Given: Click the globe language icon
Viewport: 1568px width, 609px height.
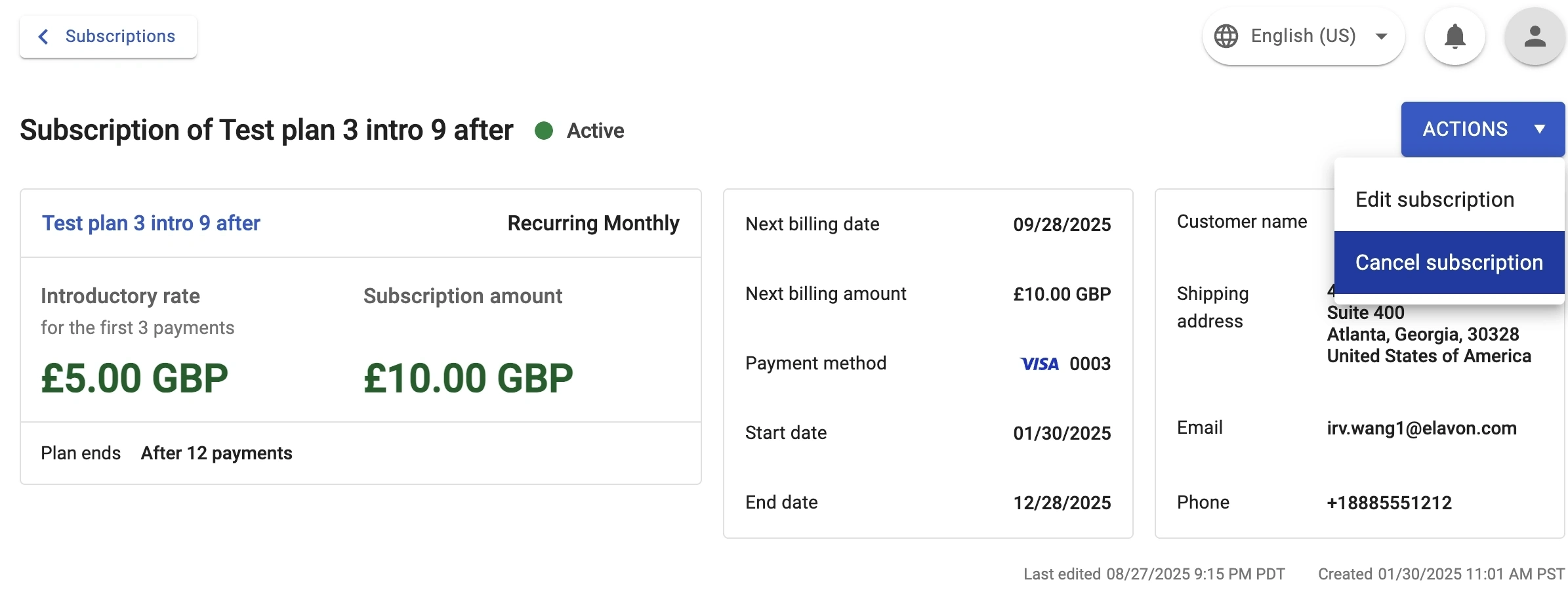Looking at the screenshot, I should (x=1226, y=36).
